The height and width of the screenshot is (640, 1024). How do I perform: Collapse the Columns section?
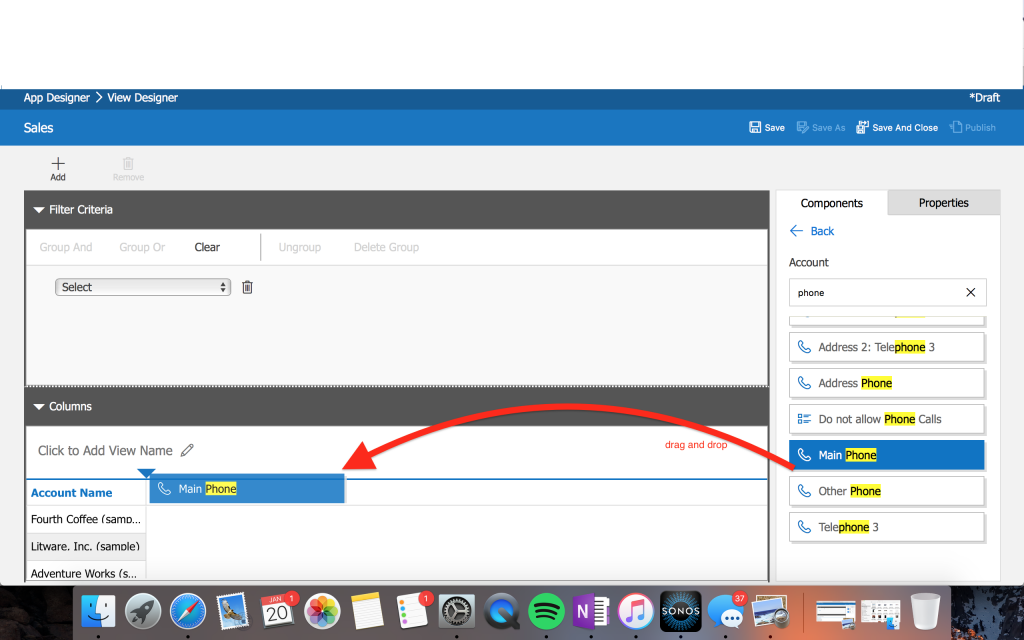click(40, 407)
